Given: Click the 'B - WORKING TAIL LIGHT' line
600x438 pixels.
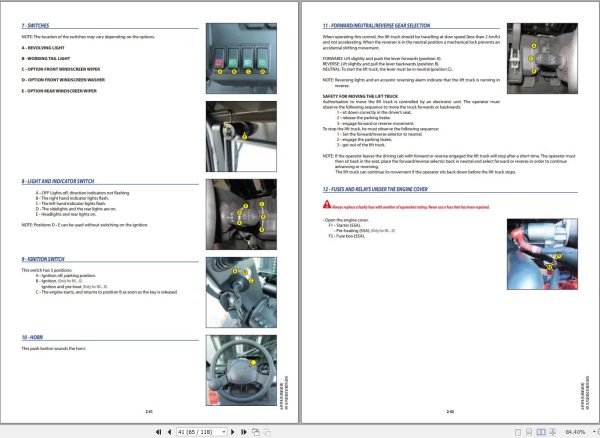Looking at the screenshot, I should 46,59.
